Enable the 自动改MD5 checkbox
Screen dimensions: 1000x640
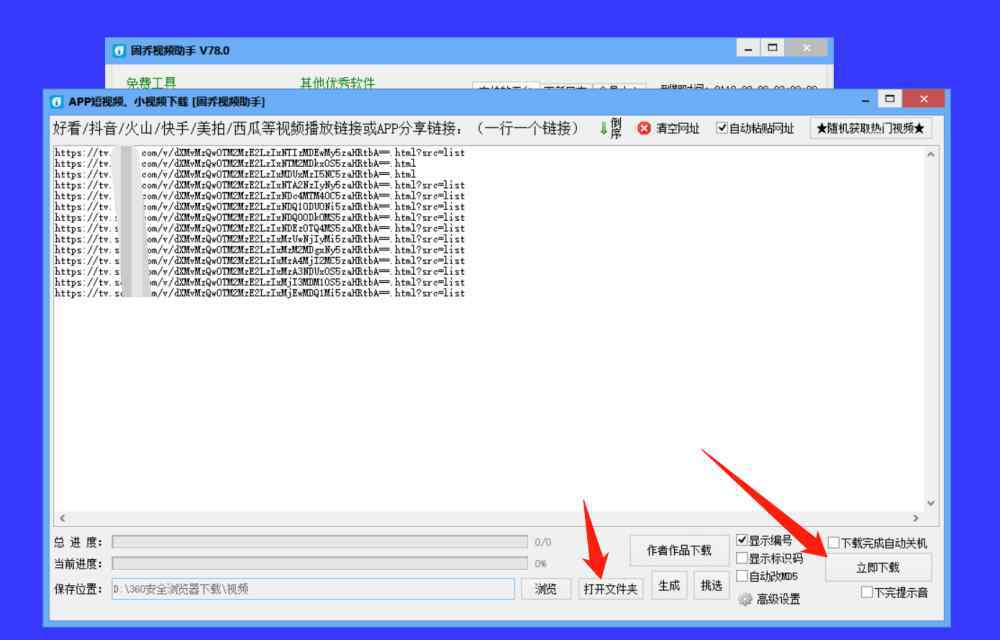[x=742, y=576]
